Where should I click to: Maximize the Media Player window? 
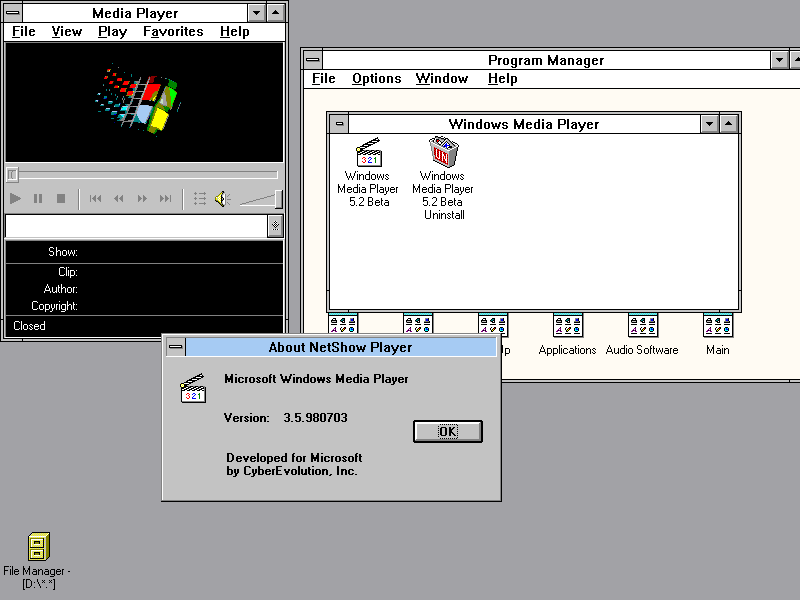[276, 13]
